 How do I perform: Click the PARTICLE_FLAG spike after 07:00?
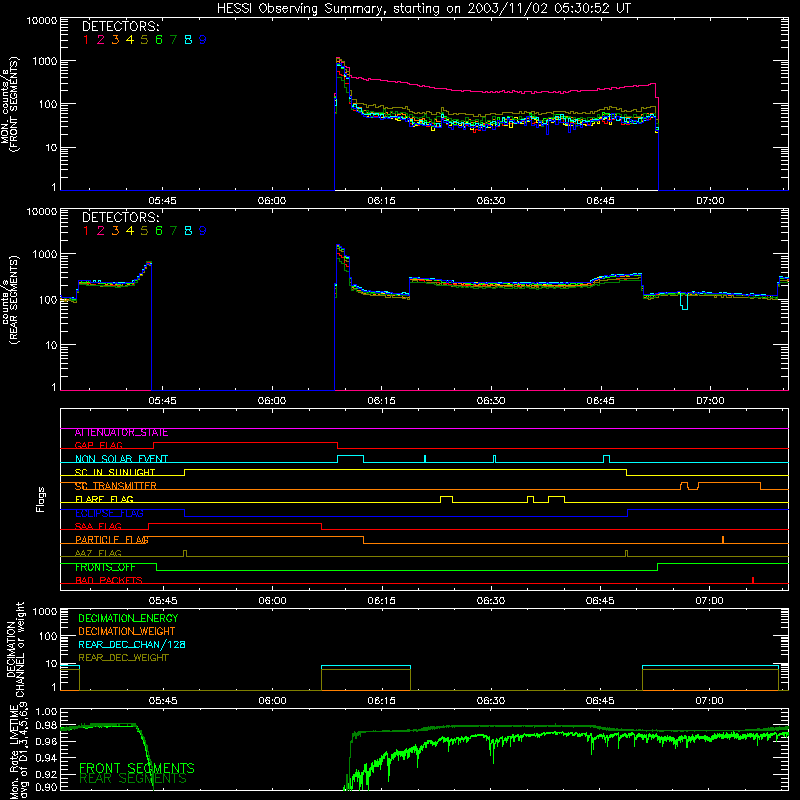coord(723,540)
